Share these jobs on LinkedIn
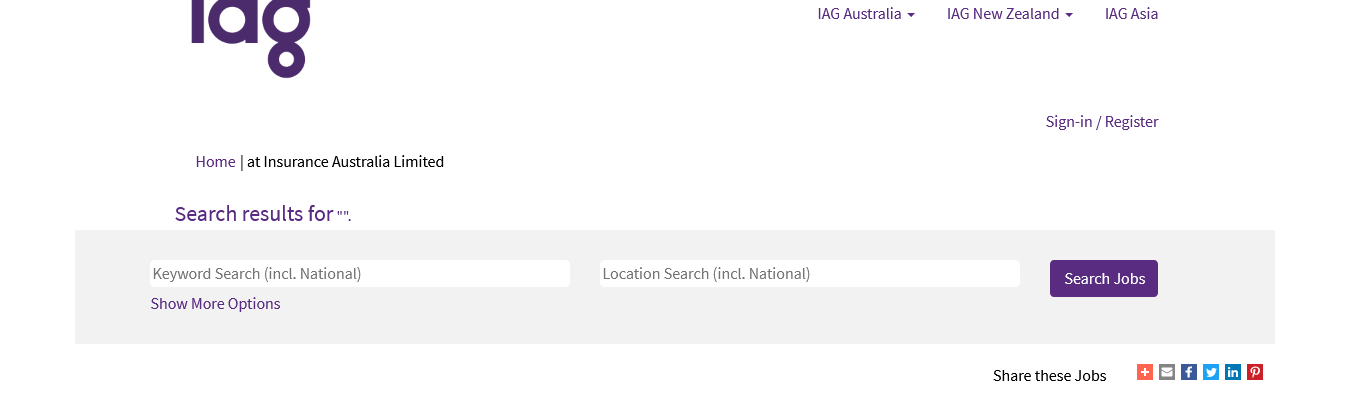Image resolution: width=1366 pixels, height=400 pixels. tap(1233, 372)
